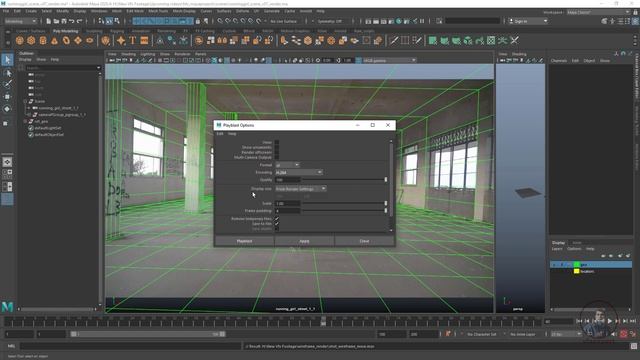Click the Type tool T shelf icon

[133, 40]
